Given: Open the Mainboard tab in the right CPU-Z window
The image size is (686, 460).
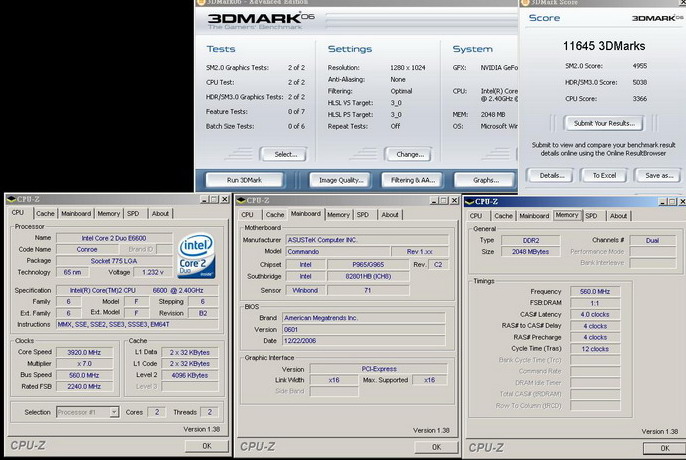Looking at the screenshot, I should (534, 215).
